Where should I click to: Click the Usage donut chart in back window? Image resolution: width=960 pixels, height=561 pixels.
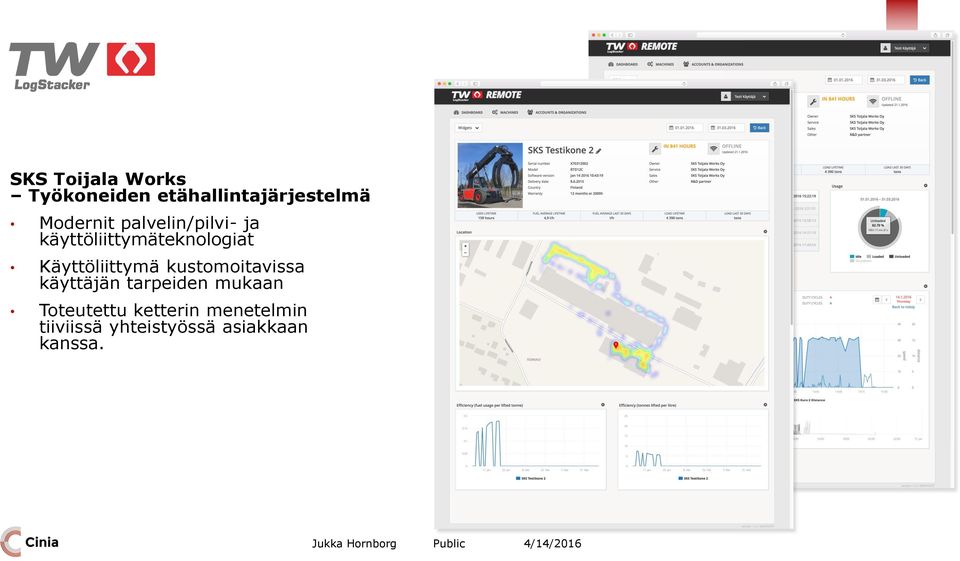[x=879, y=227]
